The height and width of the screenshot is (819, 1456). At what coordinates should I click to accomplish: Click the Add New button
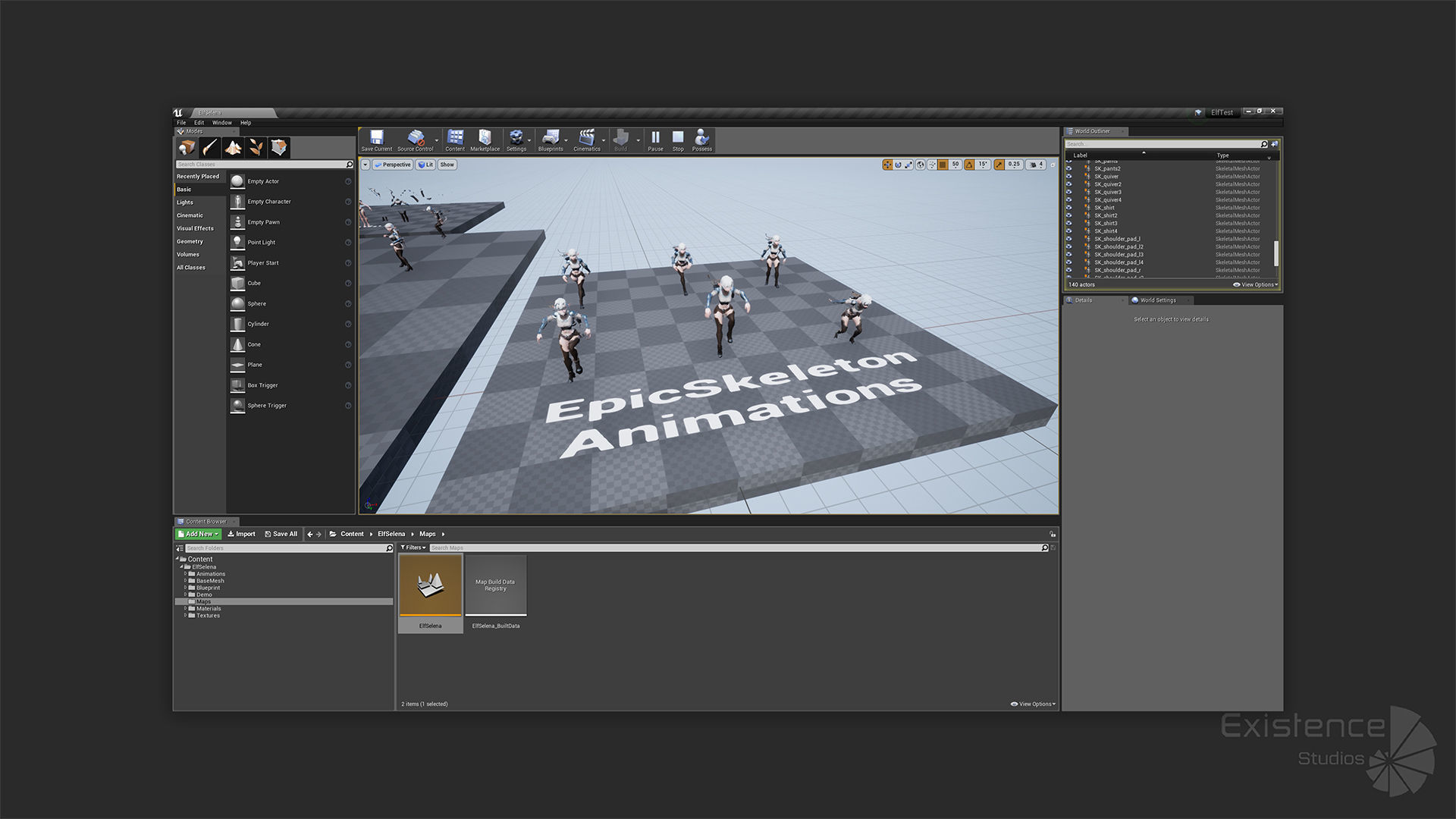199,534
